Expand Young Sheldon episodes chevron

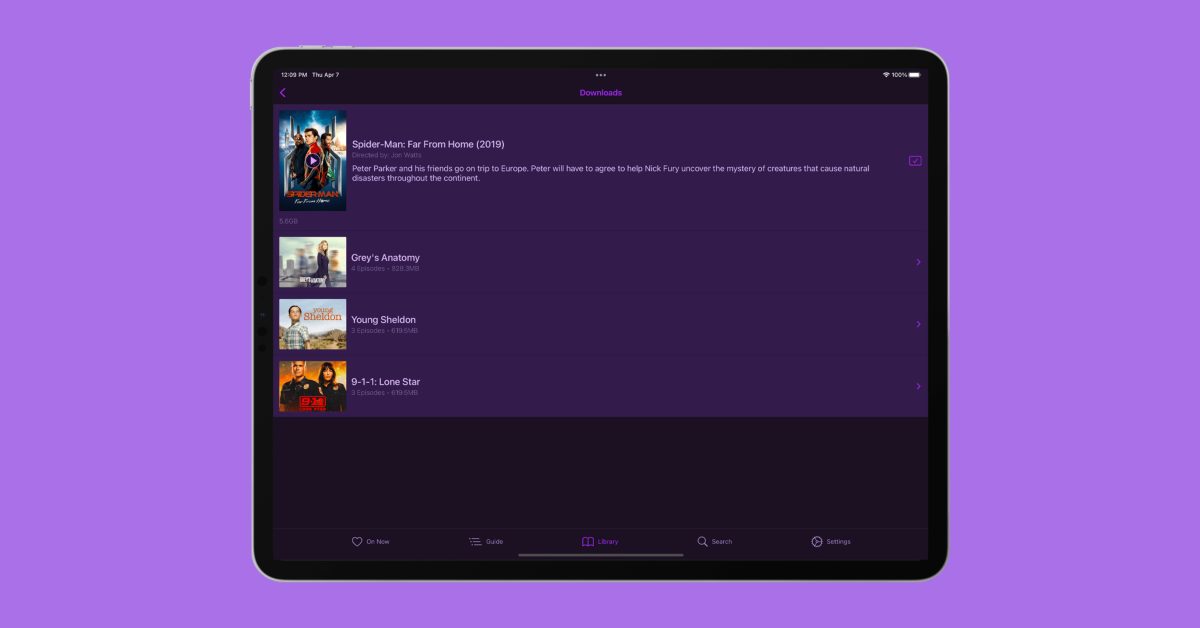918,324
